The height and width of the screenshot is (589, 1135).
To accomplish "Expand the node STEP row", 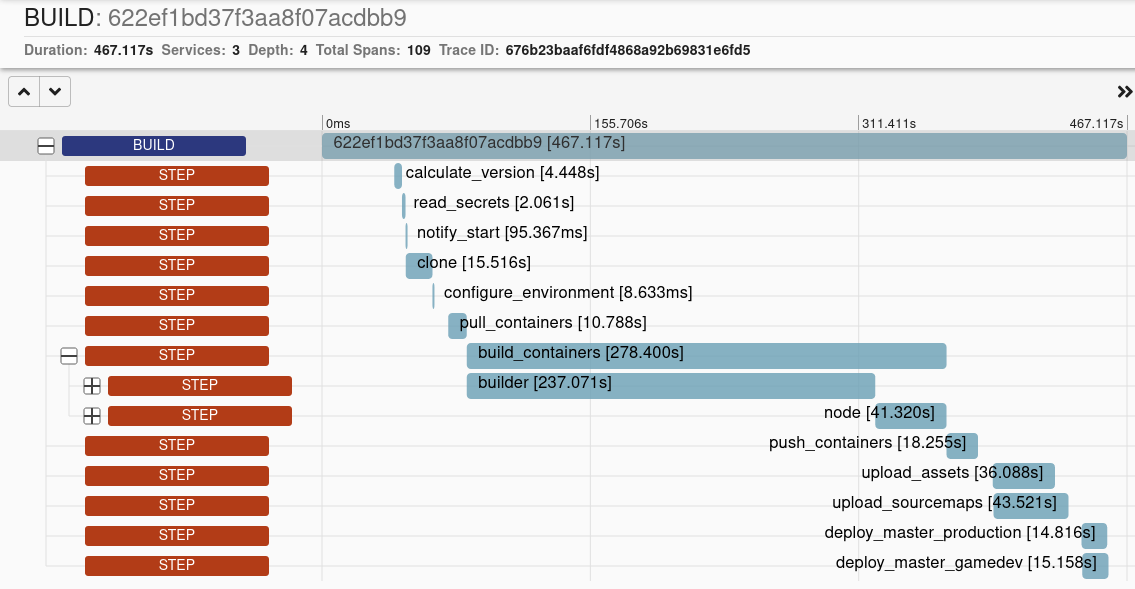I will click(x=92, y=416).
